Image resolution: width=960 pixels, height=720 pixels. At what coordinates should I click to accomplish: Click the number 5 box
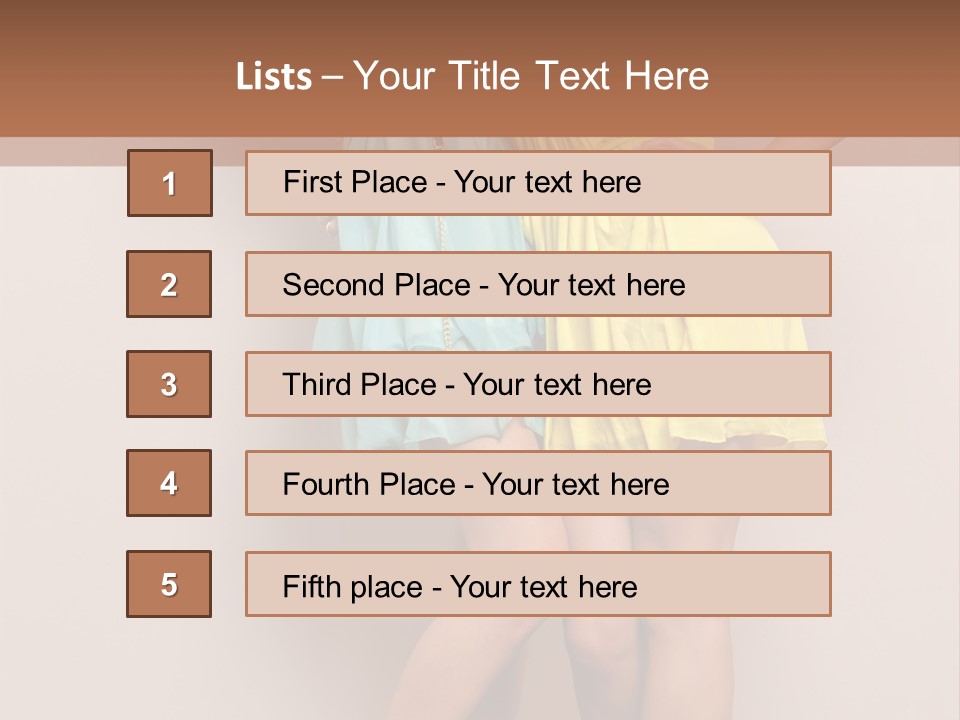169,584
